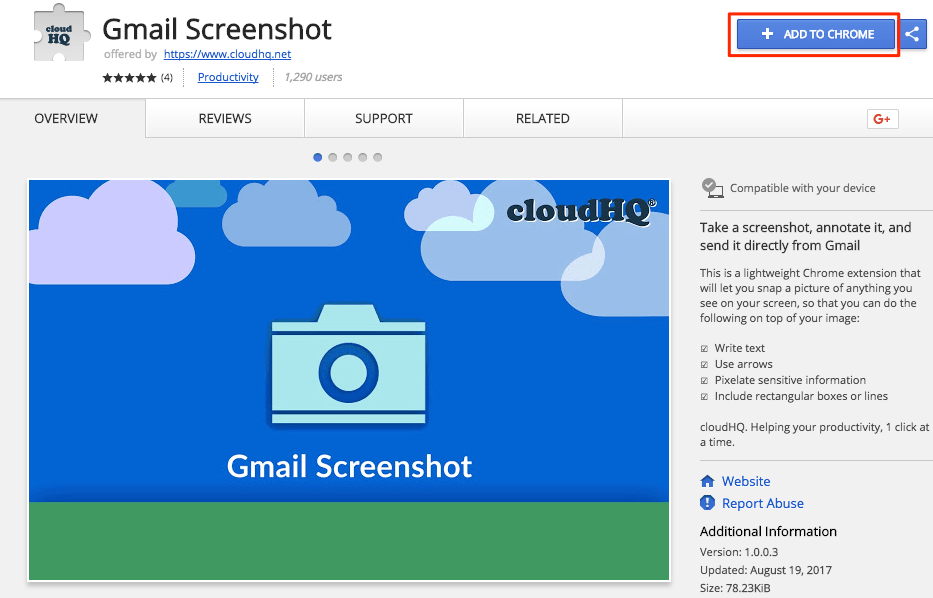The image size is (933, 598).
Task: Click the compatible-with-device checkmark icon
Action: click(712, 185)
